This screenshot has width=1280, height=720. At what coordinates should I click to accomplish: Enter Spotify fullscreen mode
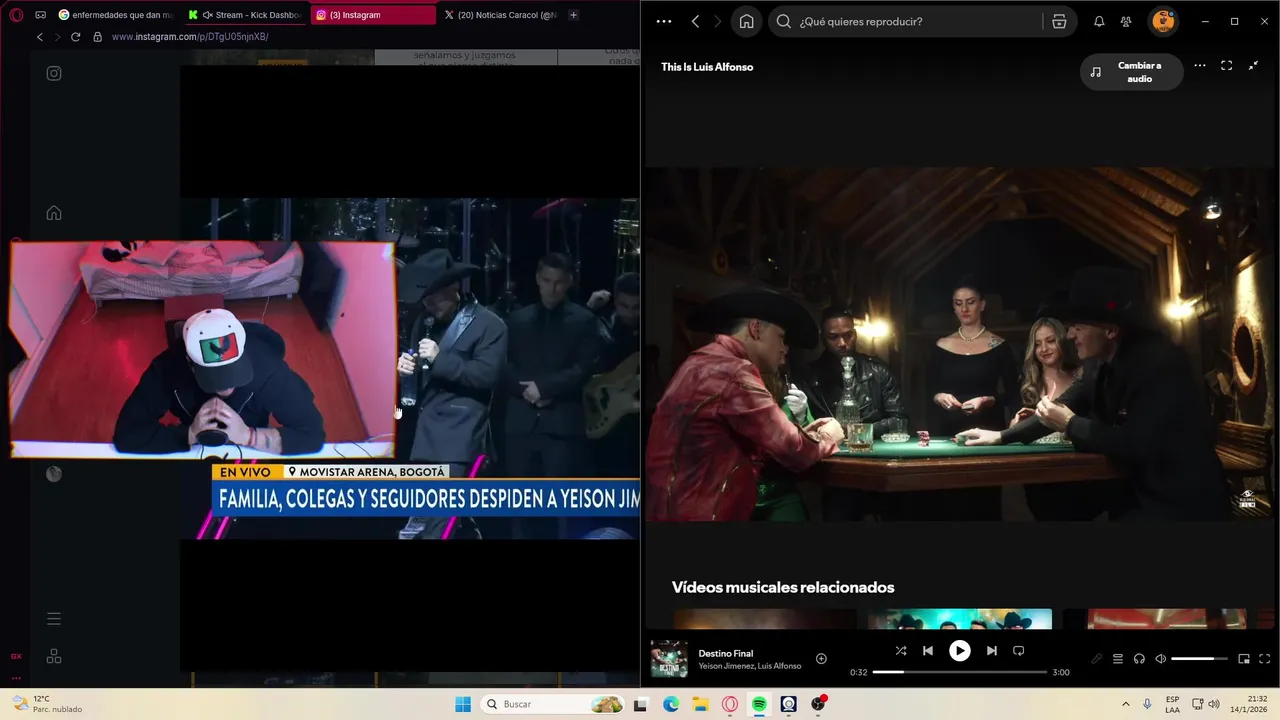point(1265,659)
